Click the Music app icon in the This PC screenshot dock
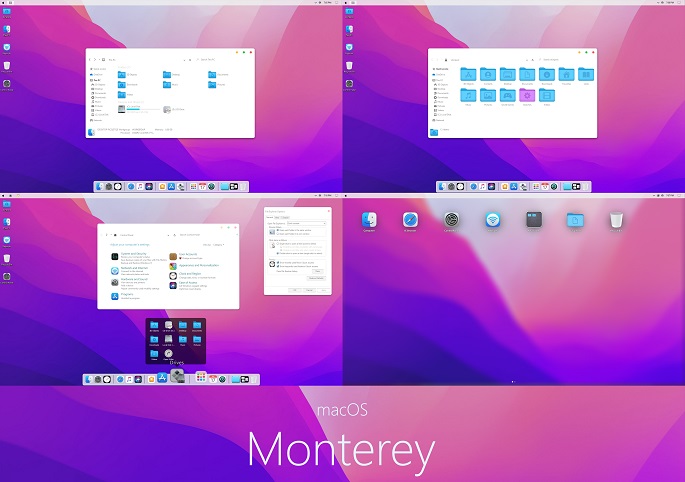Screen dimensions: 685x482 140,187
